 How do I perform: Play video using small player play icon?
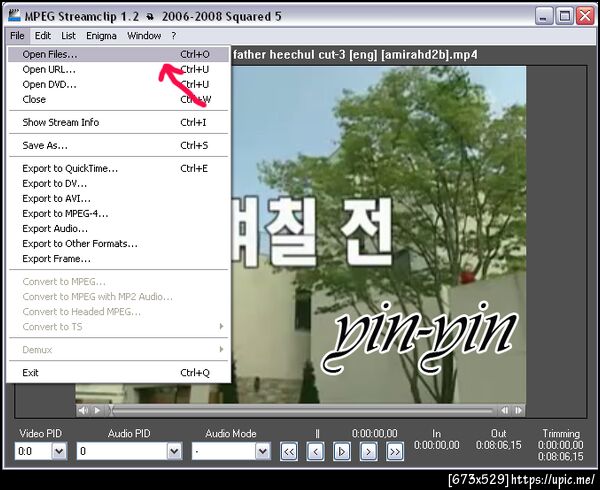point(97,410)
